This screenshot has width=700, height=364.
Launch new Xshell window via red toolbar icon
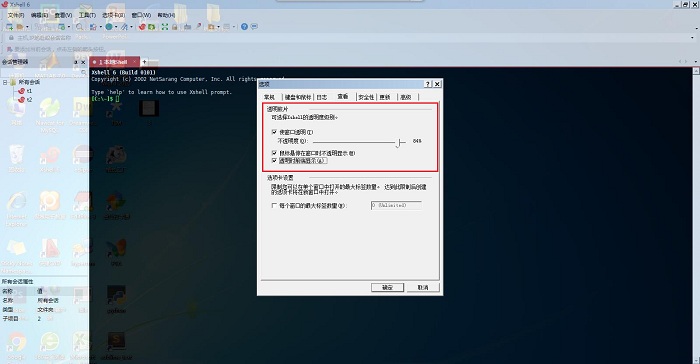point(142,27)
